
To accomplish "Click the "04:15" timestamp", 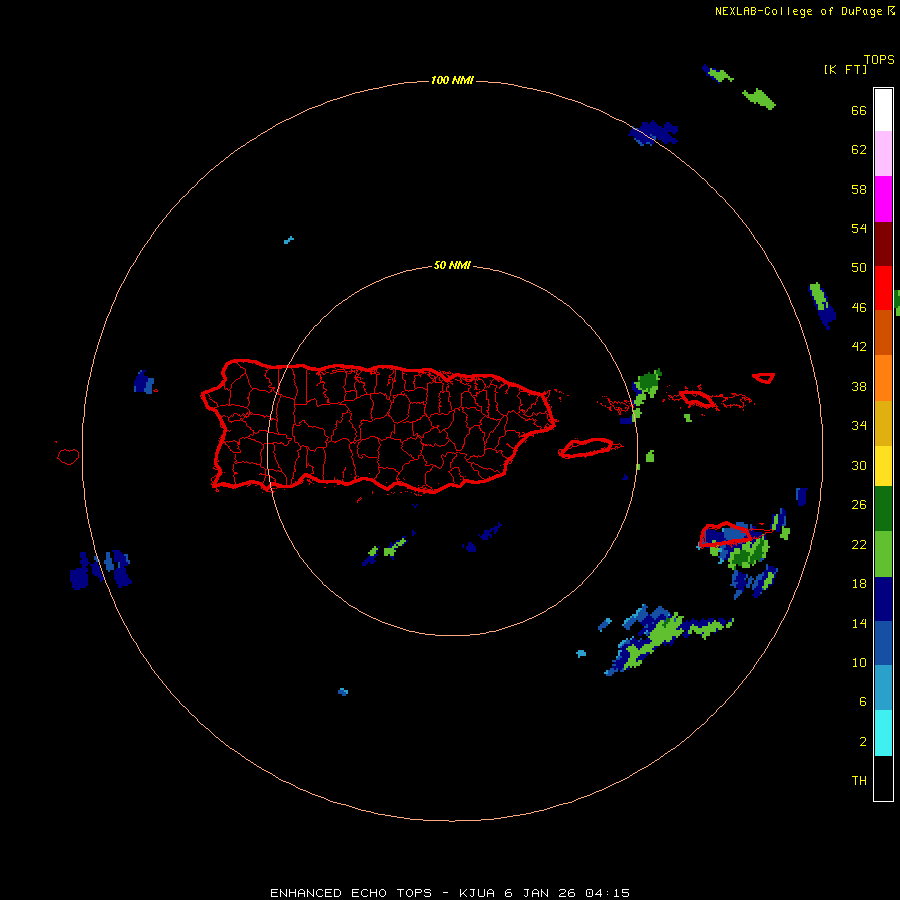I will 608,893.
